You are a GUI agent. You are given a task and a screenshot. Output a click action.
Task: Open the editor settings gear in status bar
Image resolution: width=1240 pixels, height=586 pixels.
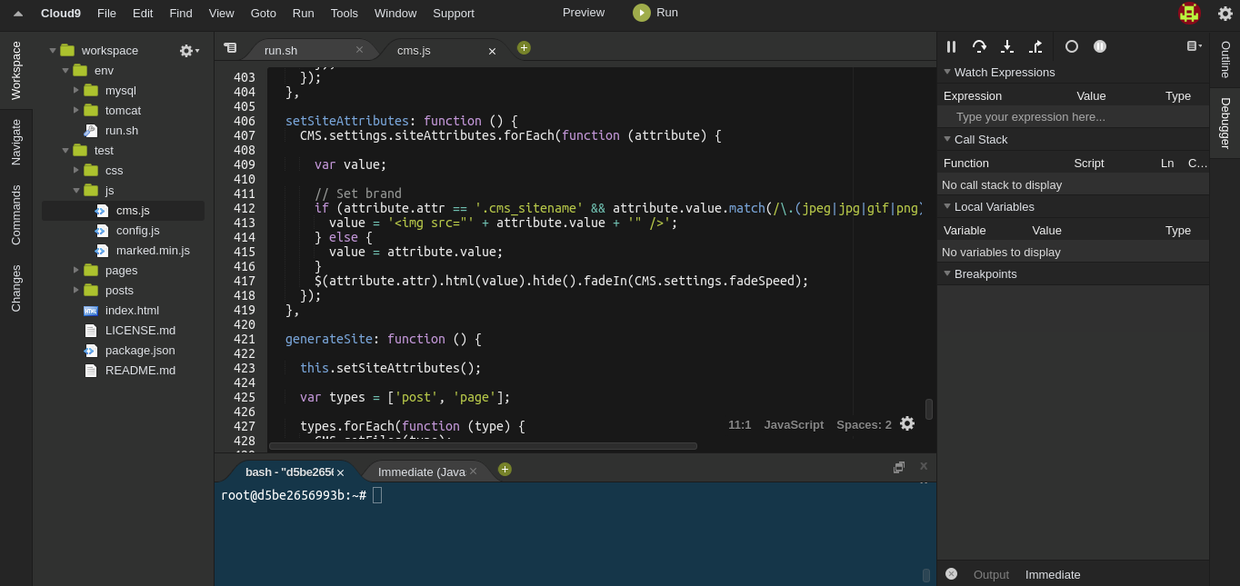click(907, 424)
